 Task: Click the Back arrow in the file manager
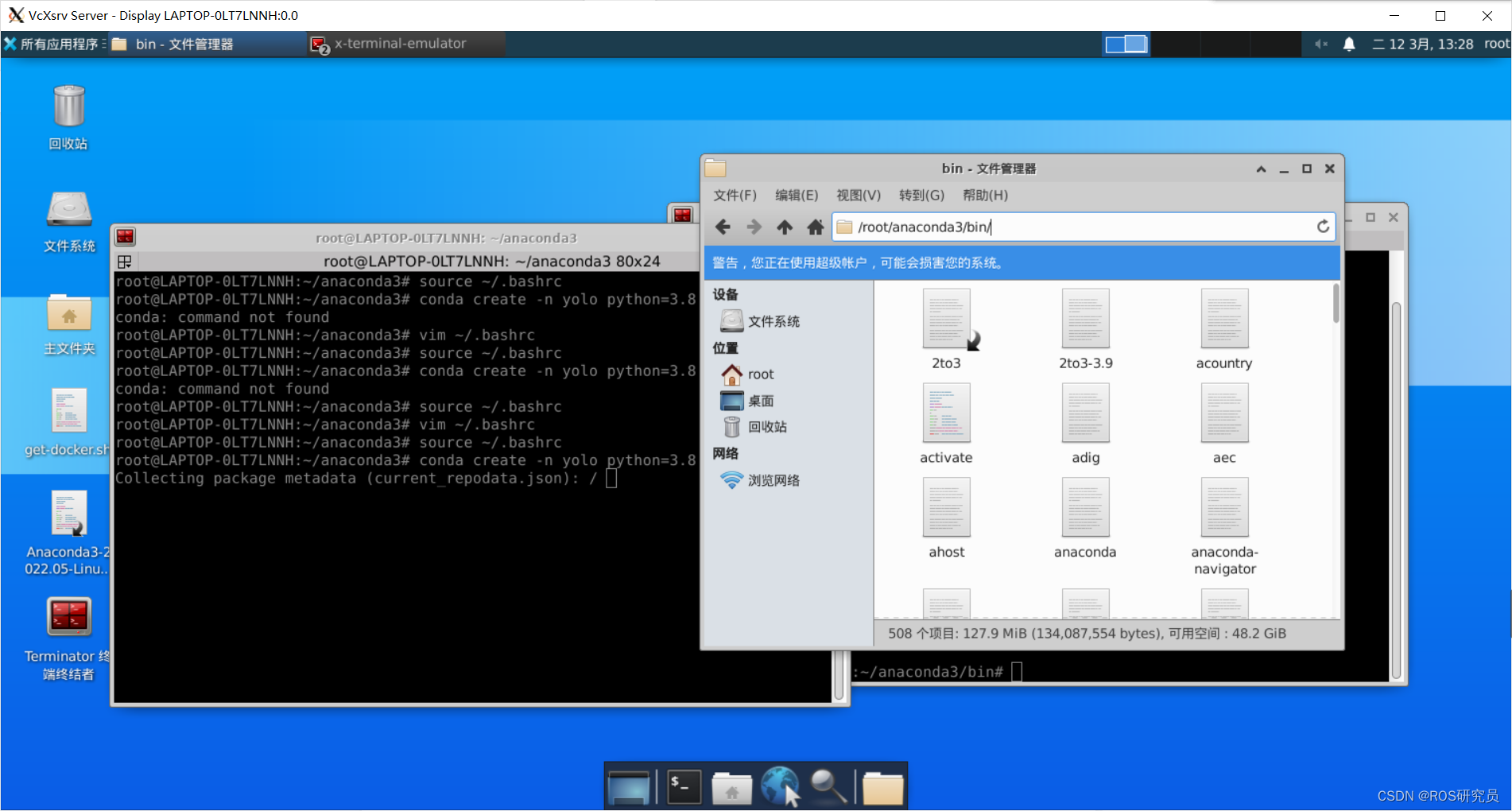pyautogui.click(x=723, y=227)
